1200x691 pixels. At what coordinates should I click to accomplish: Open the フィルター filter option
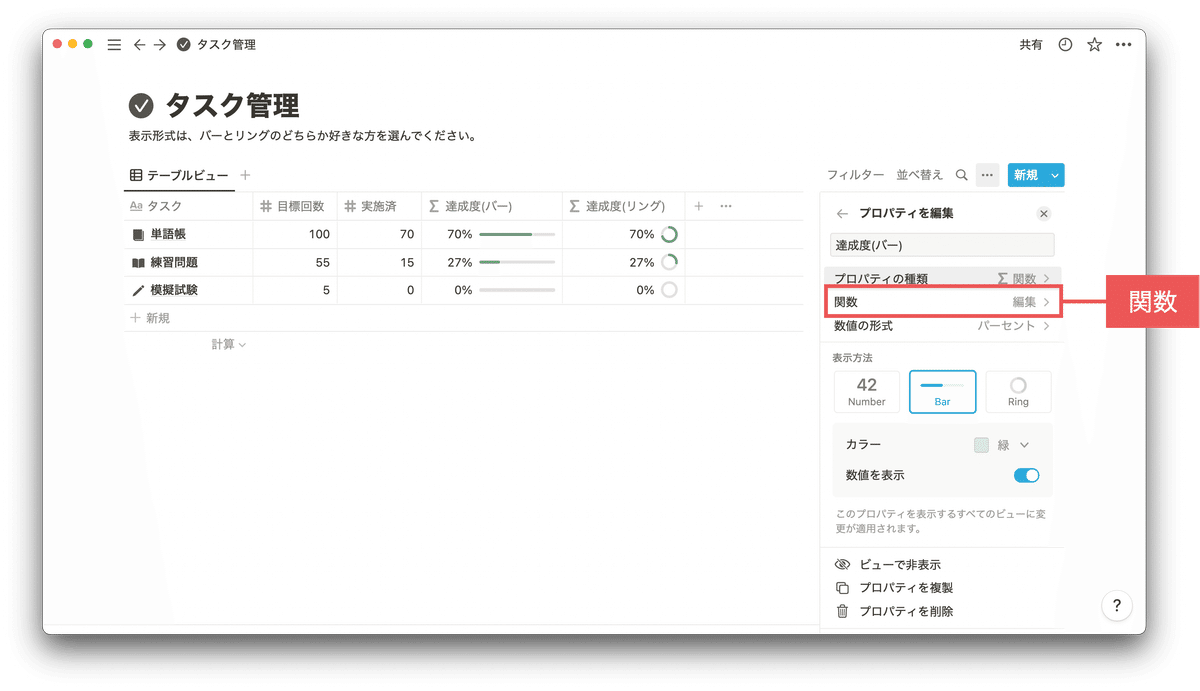pyautogui.click(x=855, y=175)
